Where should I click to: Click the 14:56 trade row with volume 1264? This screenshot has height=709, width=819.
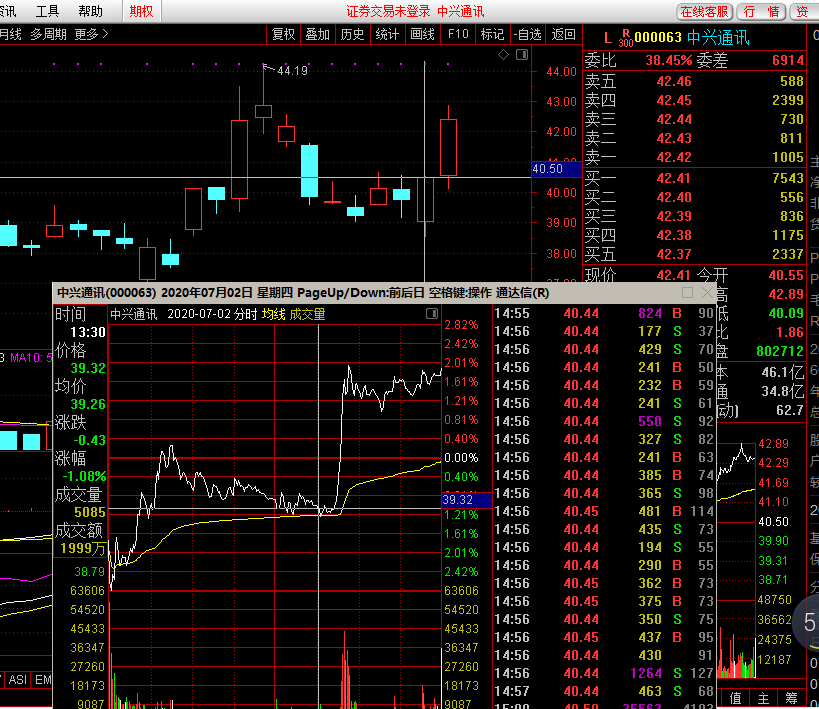604,673
